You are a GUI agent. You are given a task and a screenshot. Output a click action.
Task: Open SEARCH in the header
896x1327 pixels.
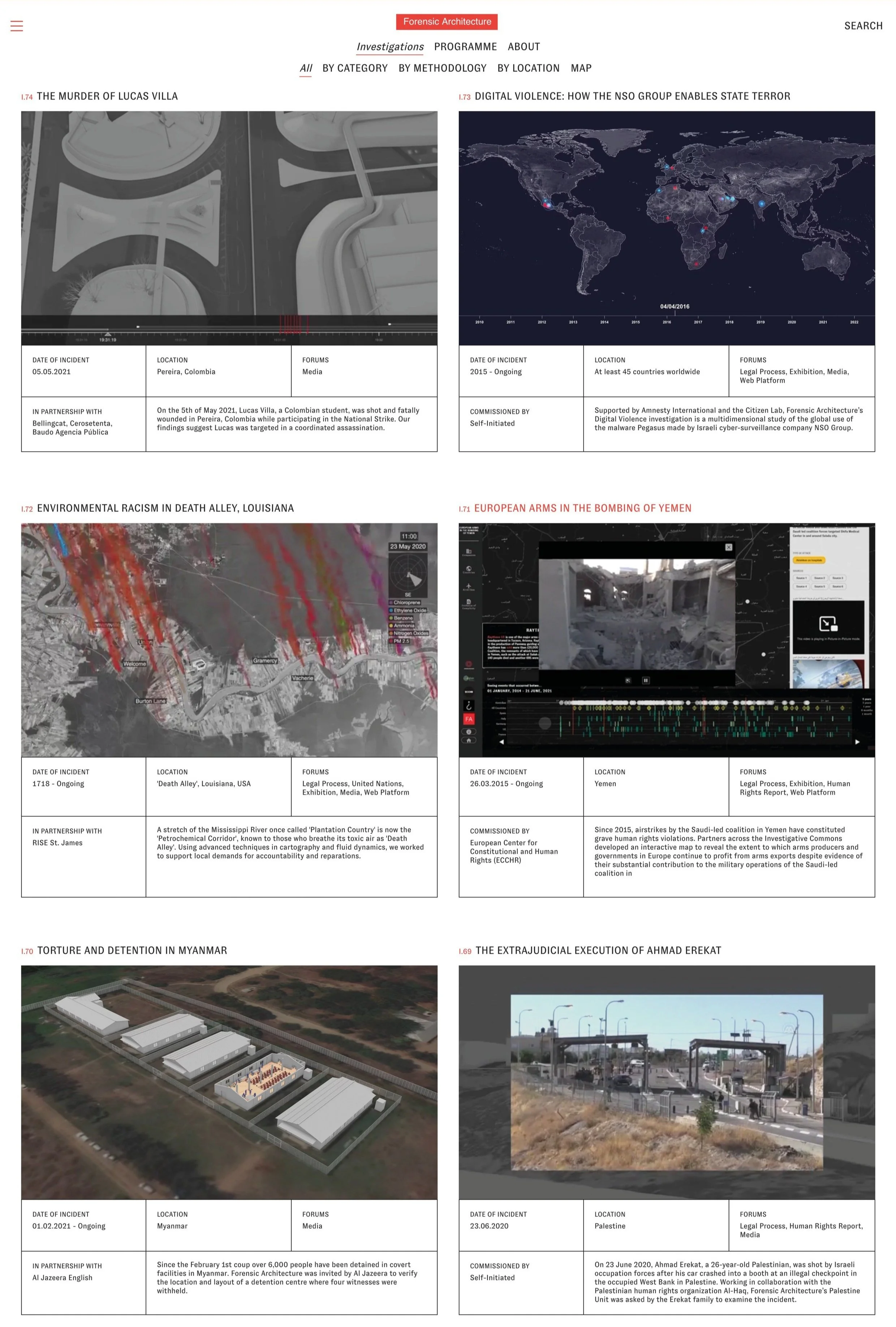pos(863,26)
